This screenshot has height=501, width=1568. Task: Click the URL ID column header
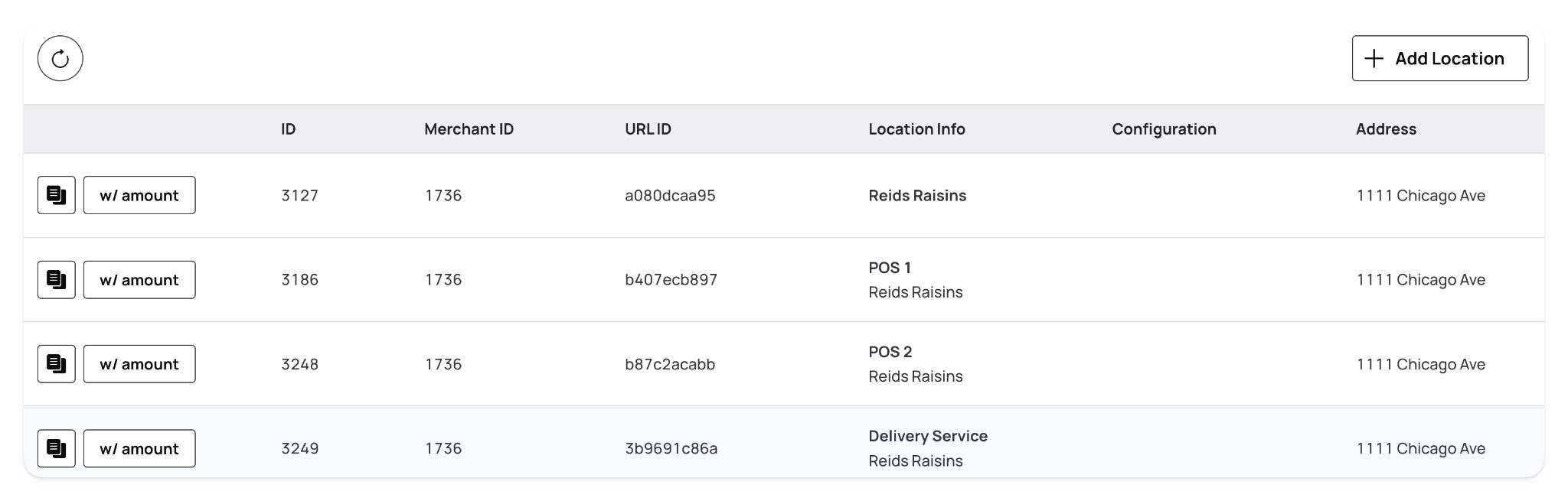[x=648, y=129]
